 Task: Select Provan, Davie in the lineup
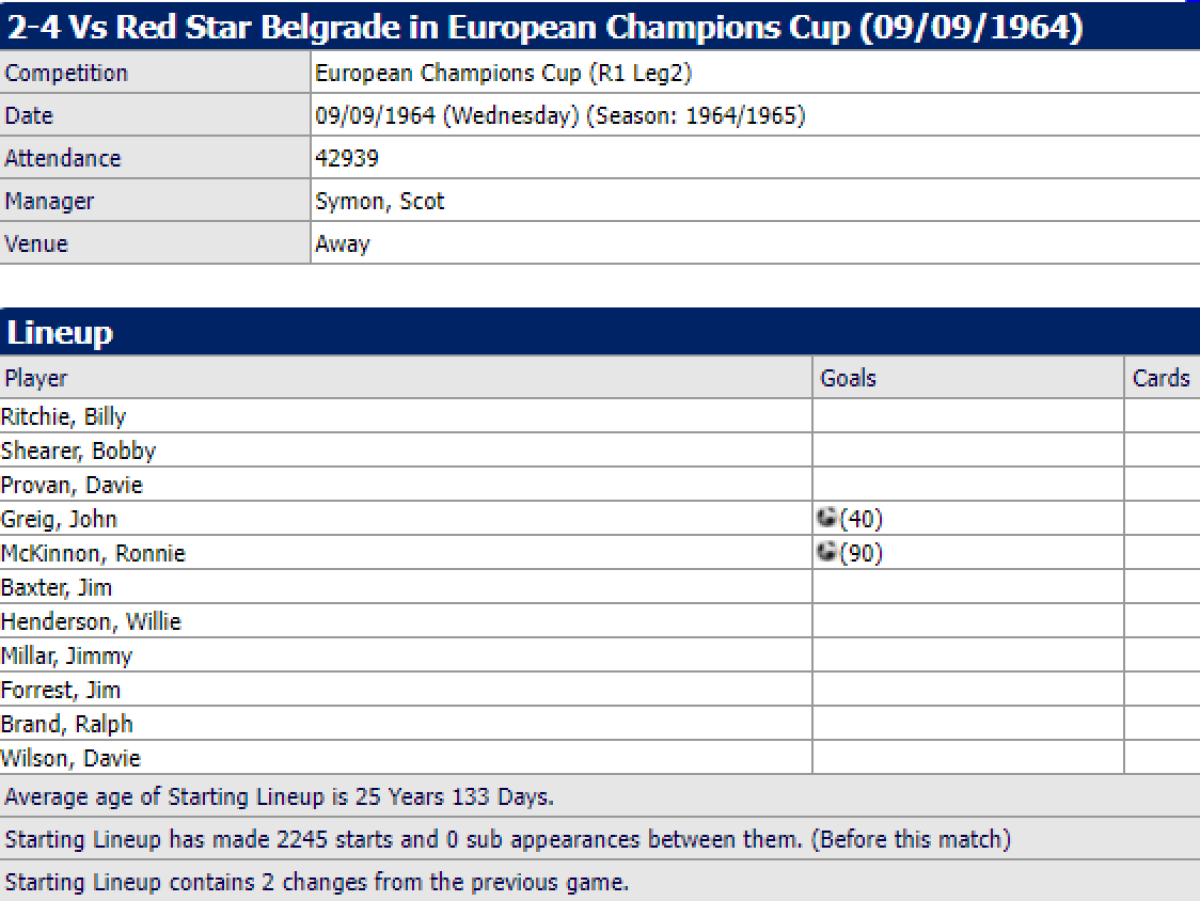(72, 485)
